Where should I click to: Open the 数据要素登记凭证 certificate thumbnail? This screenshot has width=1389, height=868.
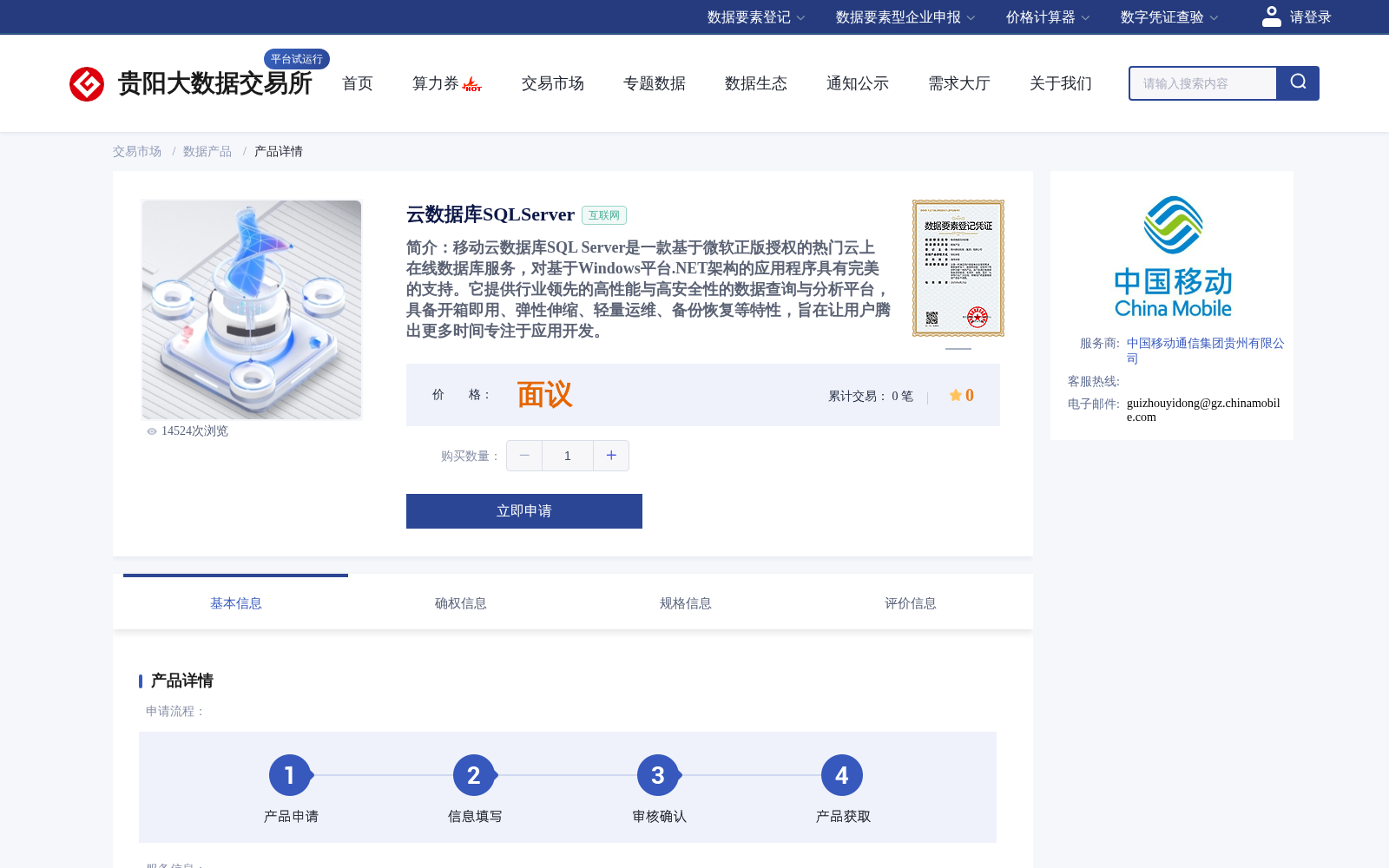click(x=958, y=268)
